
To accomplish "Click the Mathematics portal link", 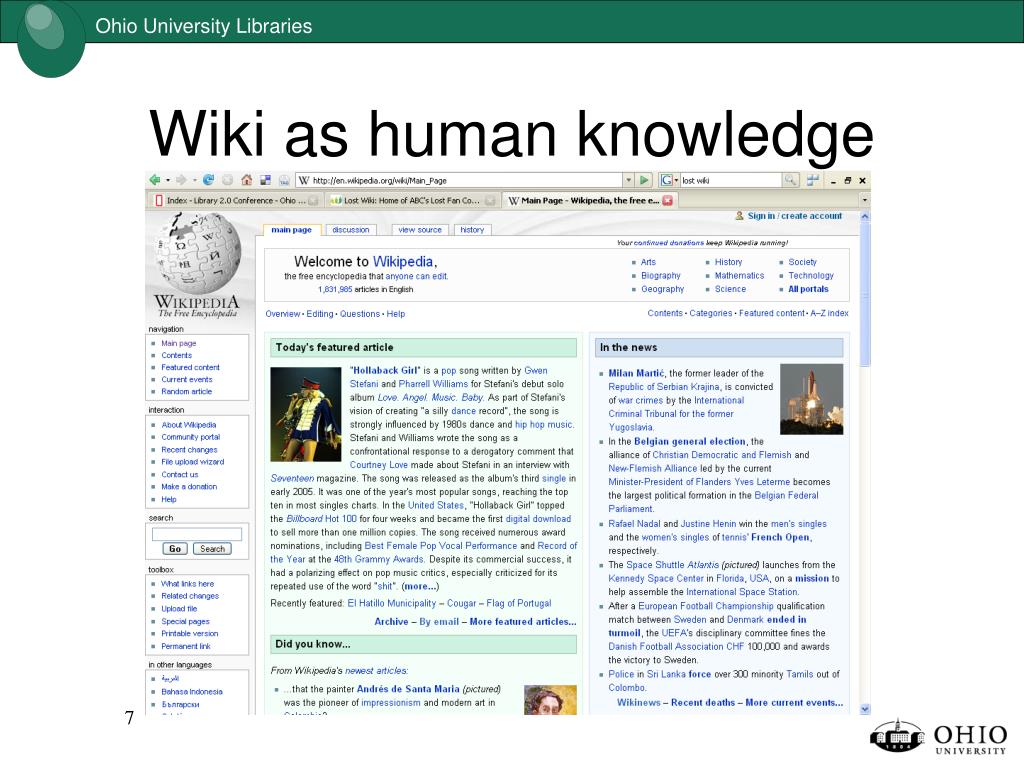I will pyautogui.click(x=739, y=276).
